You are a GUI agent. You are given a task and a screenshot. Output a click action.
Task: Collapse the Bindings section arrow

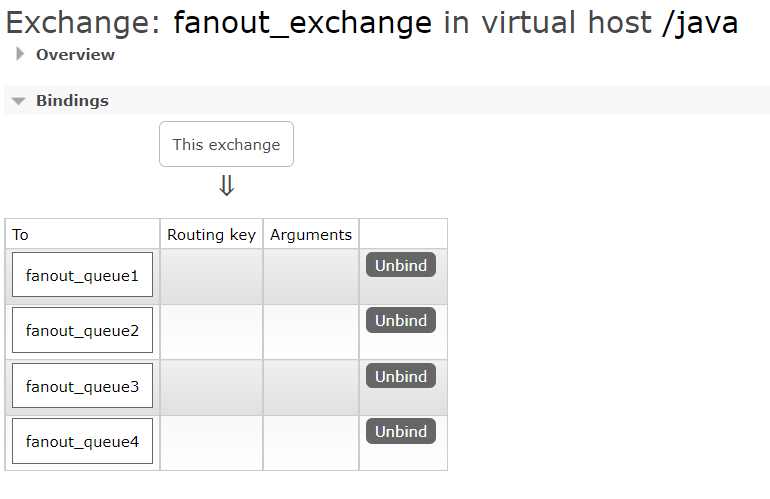click(19, 101)
